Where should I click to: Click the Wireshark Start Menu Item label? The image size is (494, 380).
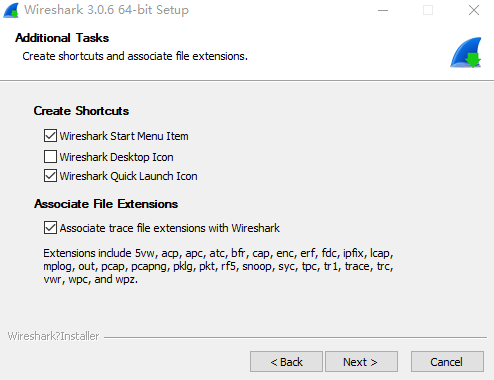[x=124, y=136]
